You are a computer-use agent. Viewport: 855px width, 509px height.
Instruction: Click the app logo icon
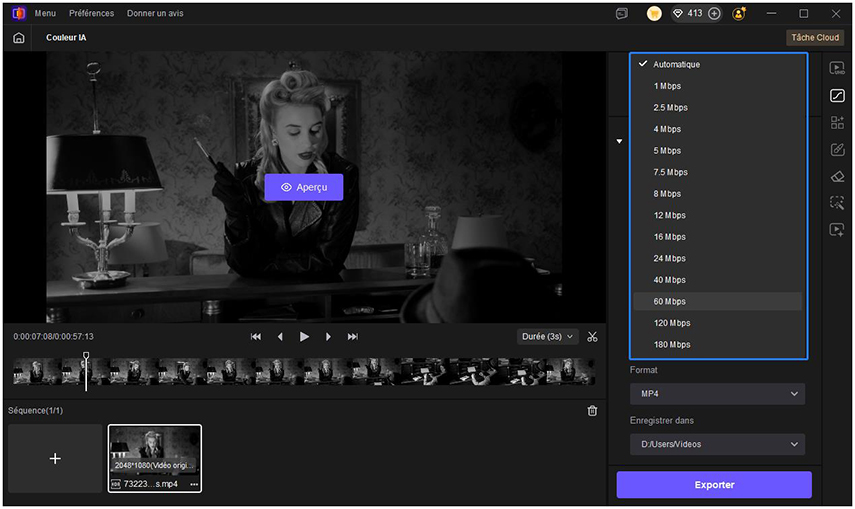click(x=19, y=13)
